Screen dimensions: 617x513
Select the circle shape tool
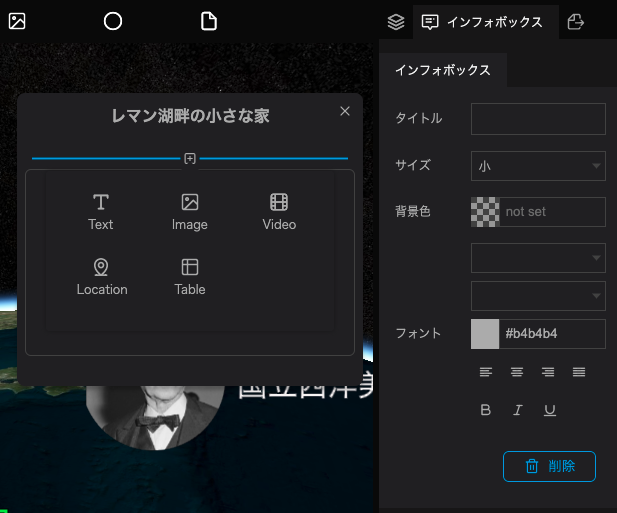coord(113,21)
